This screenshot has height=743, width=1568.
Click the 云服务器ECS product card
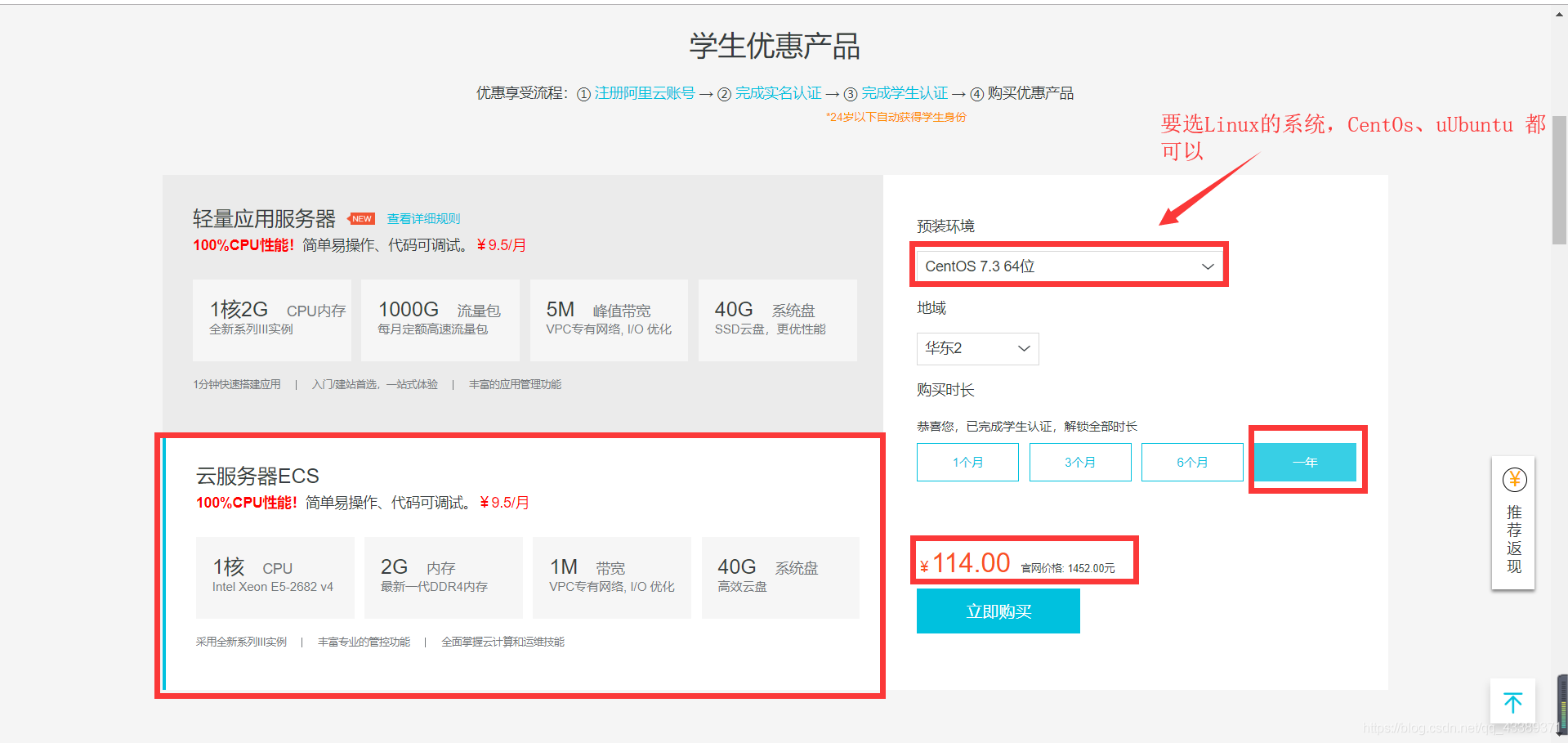coord(520,564)
